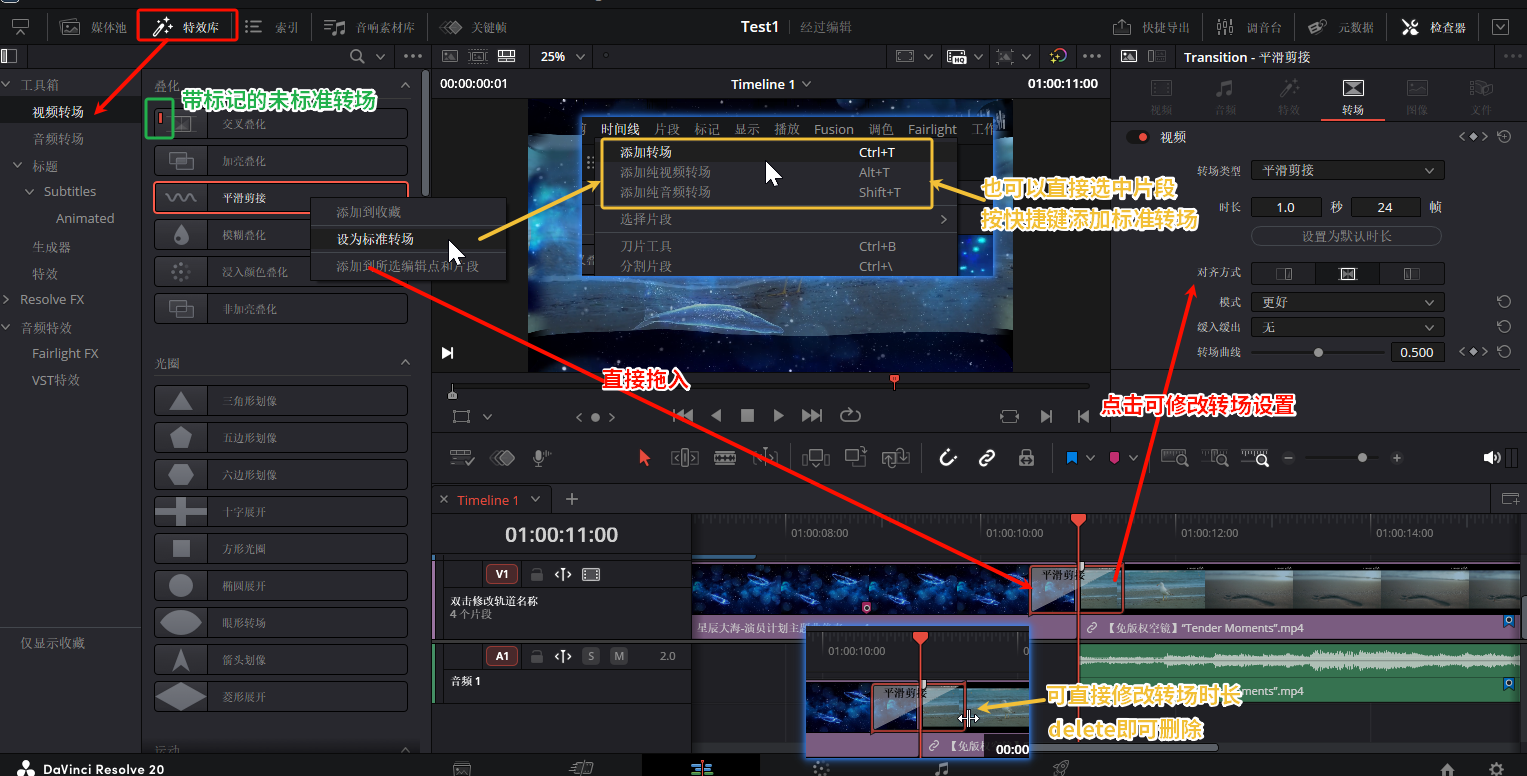The width and height of the screenshot is (1527, 776).
Task: Select the Trim Edit Mode tool
Action: pos(685,458)
